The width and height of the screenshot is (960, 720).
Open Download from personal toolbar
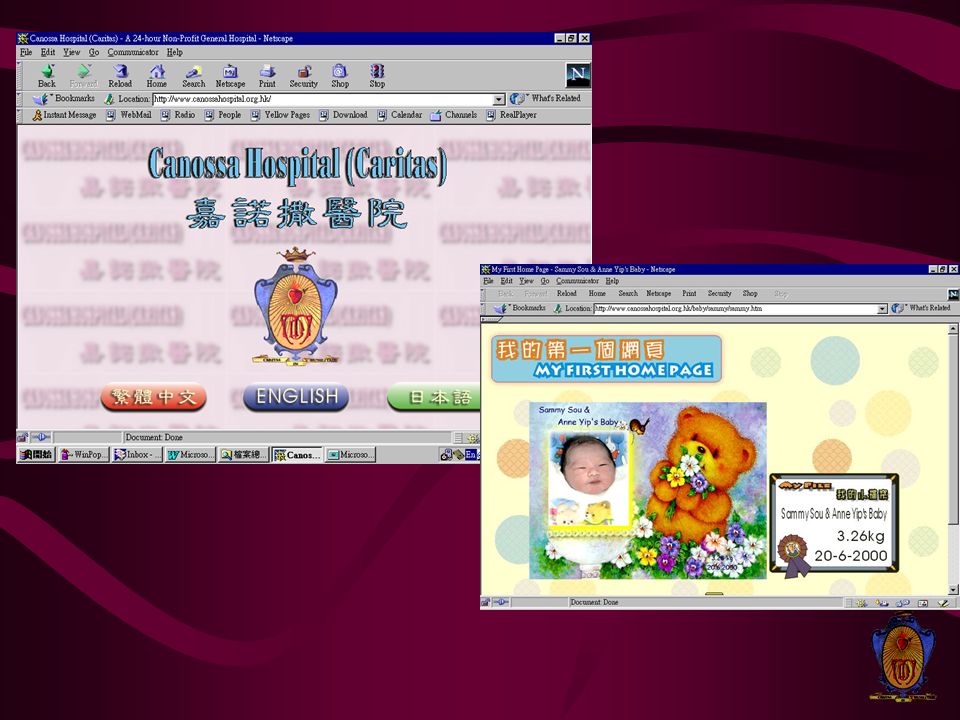343,114
